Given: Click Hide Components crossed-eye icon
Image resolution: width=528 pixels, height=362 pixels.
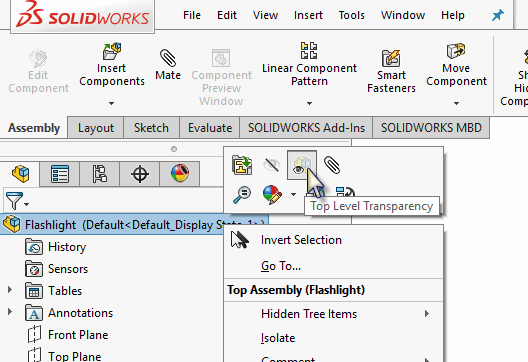Looking at the screenshot, I should coord(271,165).
